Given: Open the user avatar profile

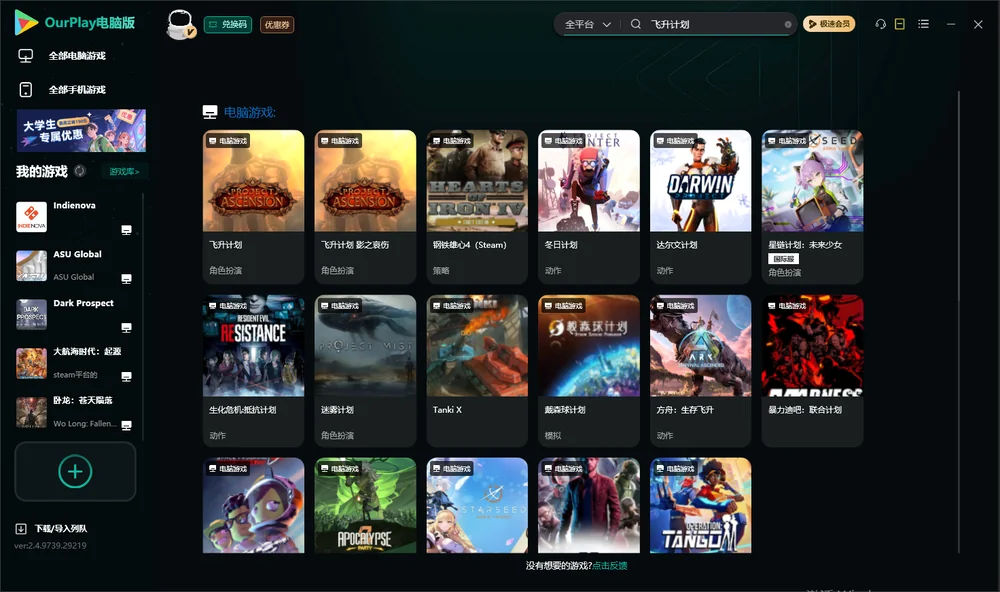Looking at the screenshot, I should 180,24.
